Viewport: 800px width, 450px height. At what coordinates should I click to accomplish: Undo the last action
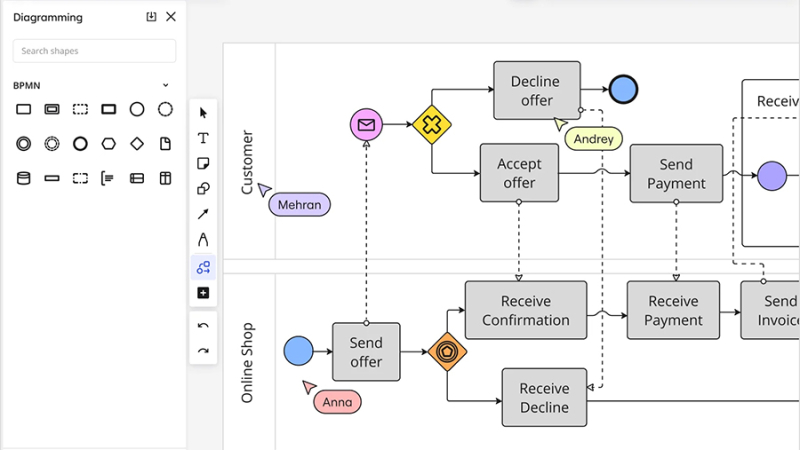[203, 325]
